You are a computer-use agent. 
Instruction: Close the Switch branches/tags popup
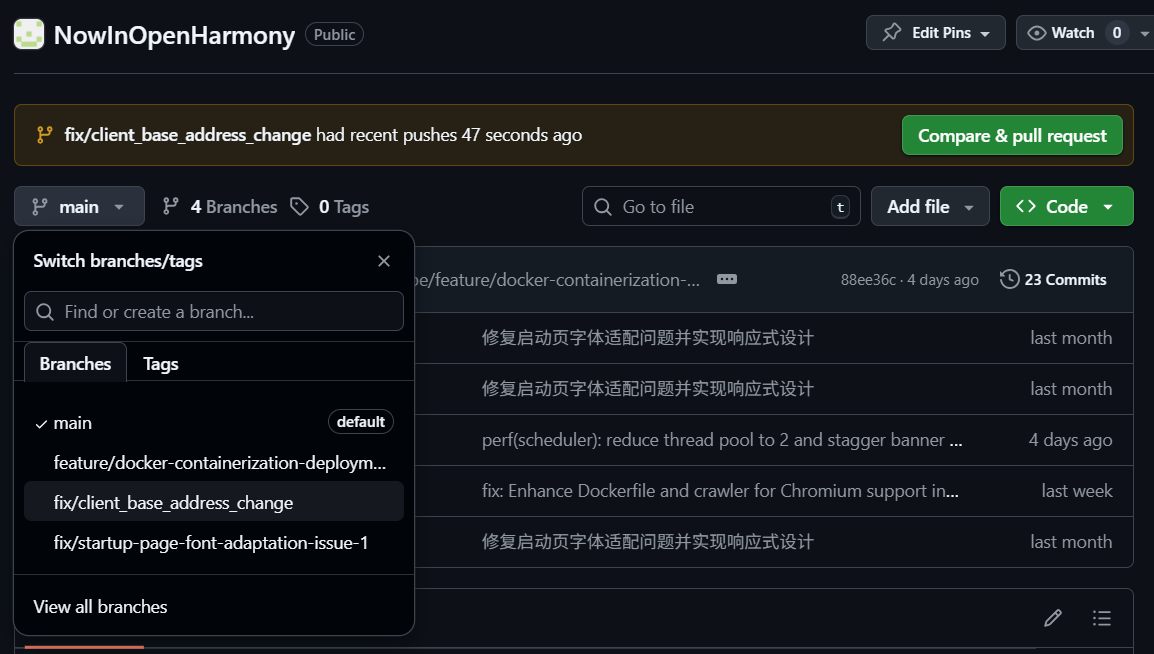coord(384,261)
